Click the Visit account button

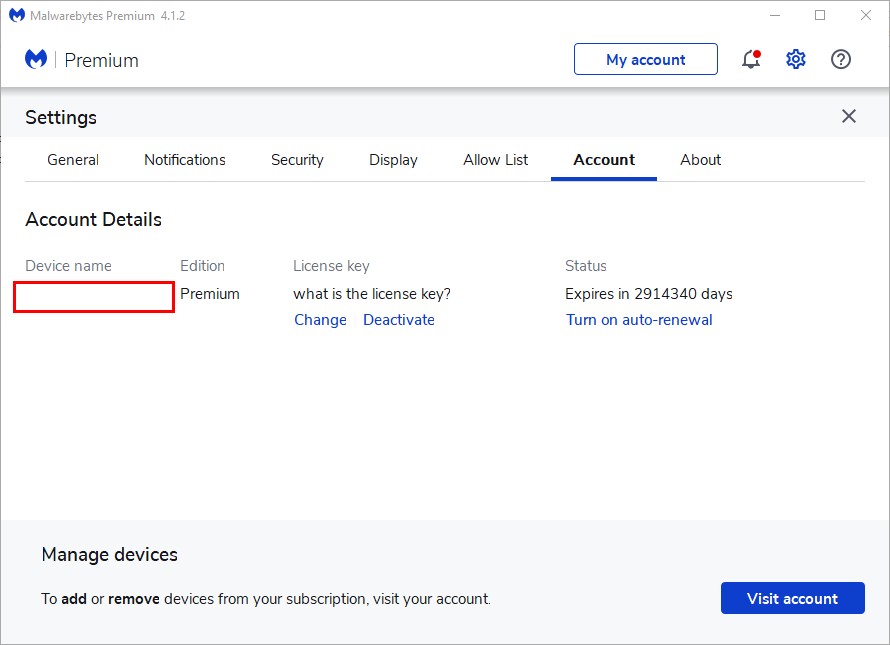click(792, 598)
